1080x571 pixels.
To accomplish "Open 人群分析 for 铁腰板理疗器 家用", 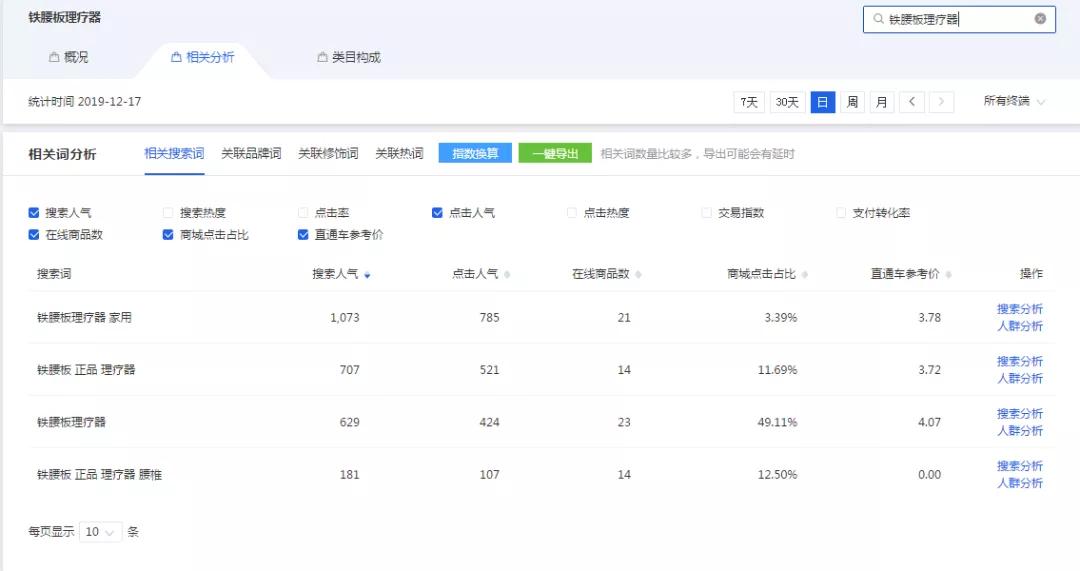I will tap(1020, 326).
